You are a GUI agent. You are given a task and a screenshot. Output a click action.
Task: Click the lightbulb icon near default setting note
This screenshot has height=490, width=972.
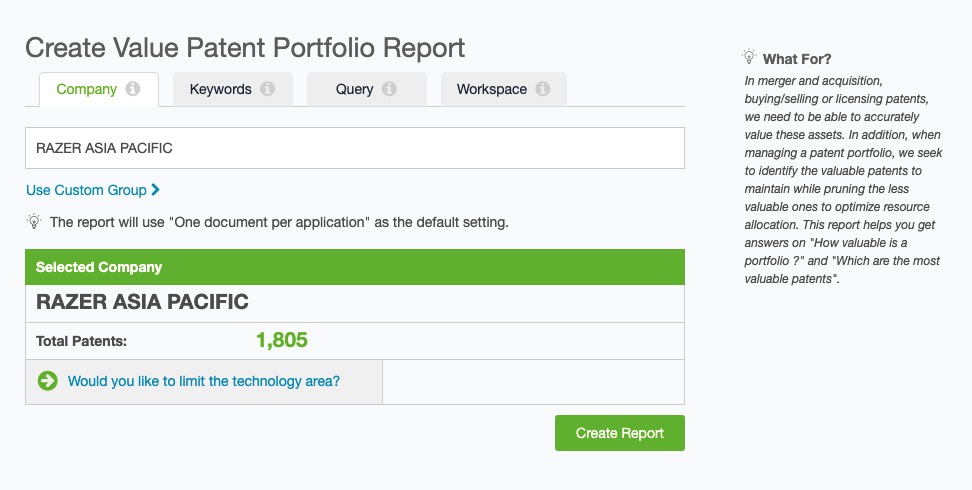coord(35,222)
